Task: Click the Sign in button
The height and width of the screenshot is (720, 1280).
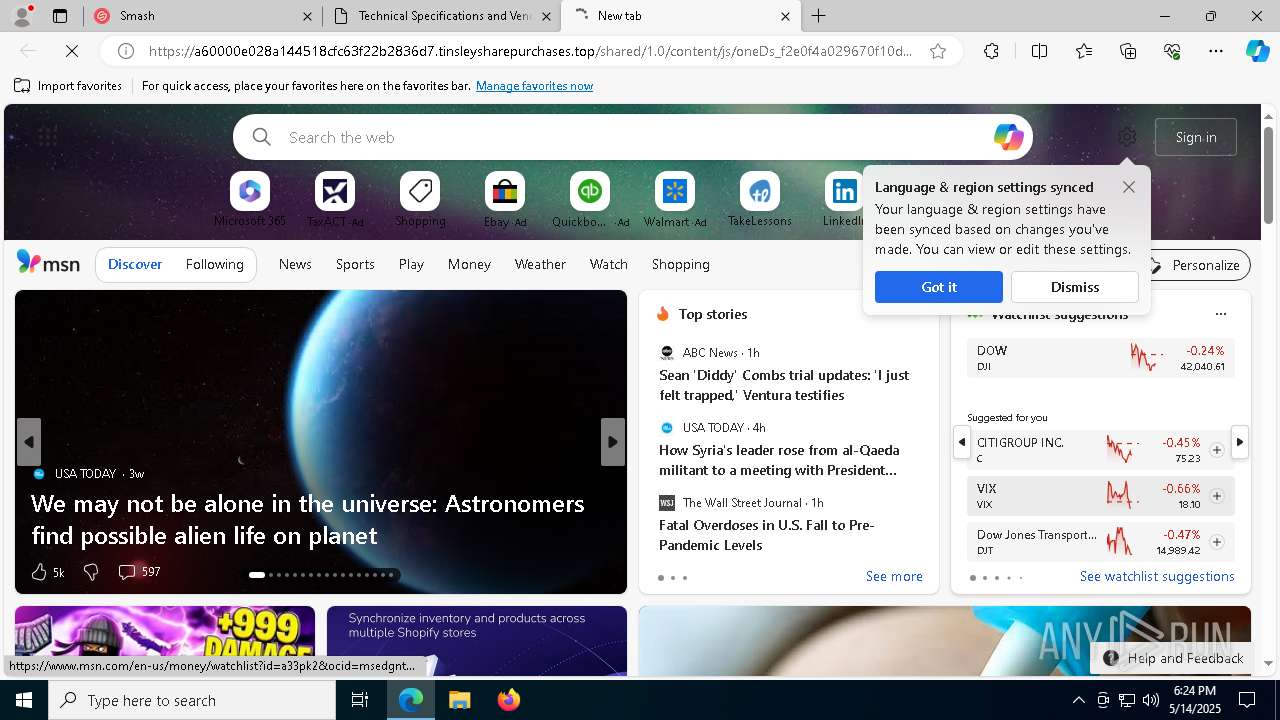Action: point(1196,137)
